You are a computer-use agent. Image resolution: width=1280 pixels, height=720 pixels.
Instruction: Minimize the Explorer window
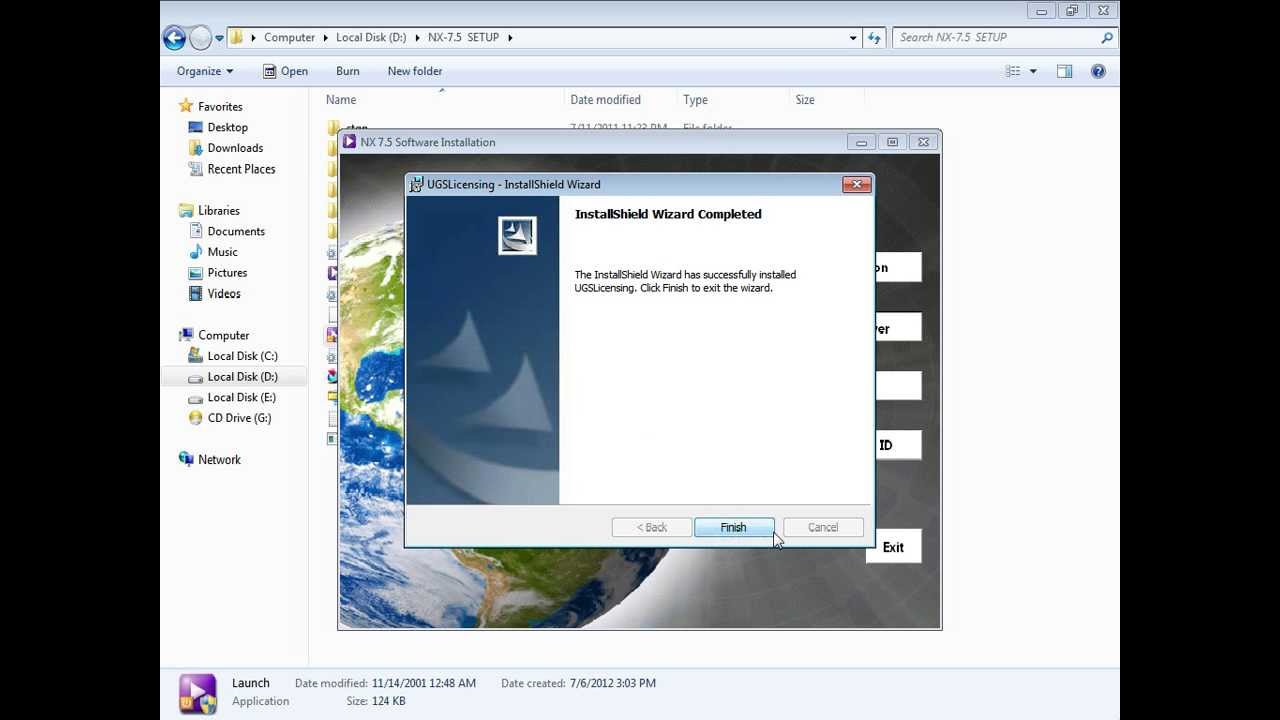tap(1041, 11)
